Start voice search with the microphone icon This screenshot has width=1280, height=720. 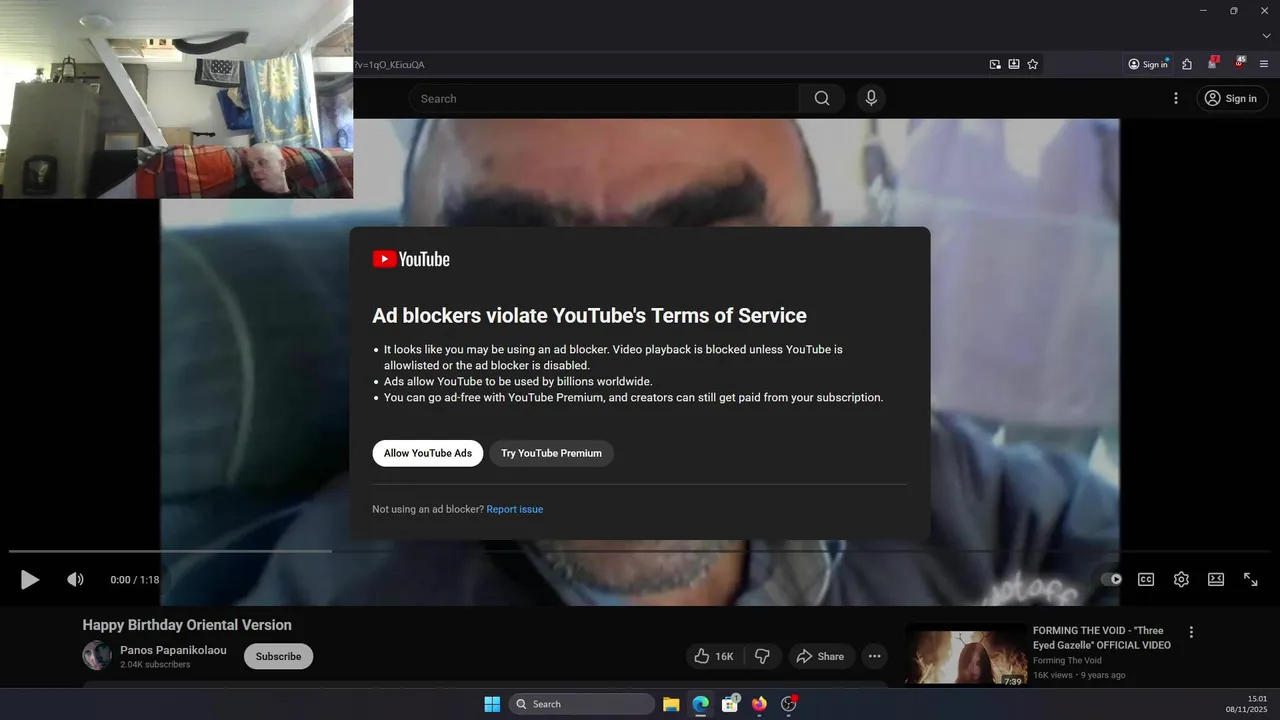(871, 98)
